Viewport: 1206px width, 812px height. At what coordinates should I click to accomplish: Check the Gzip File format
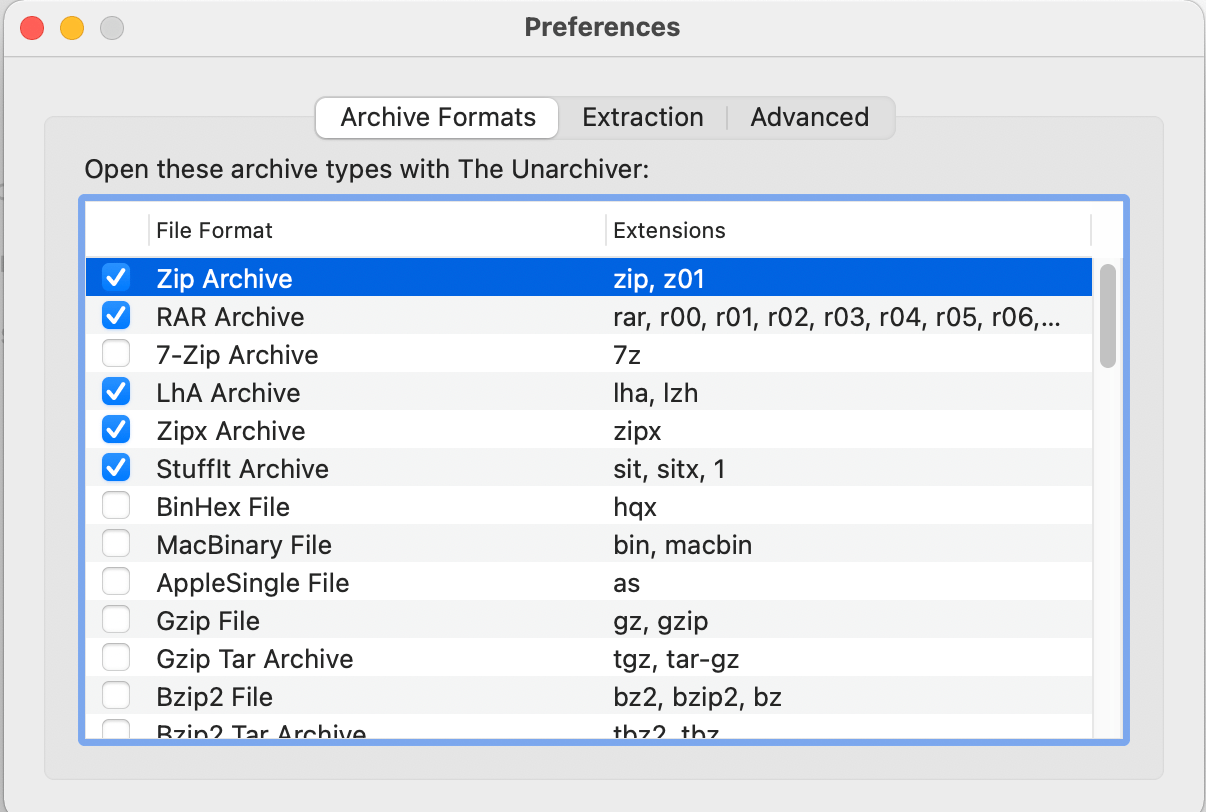116,619
